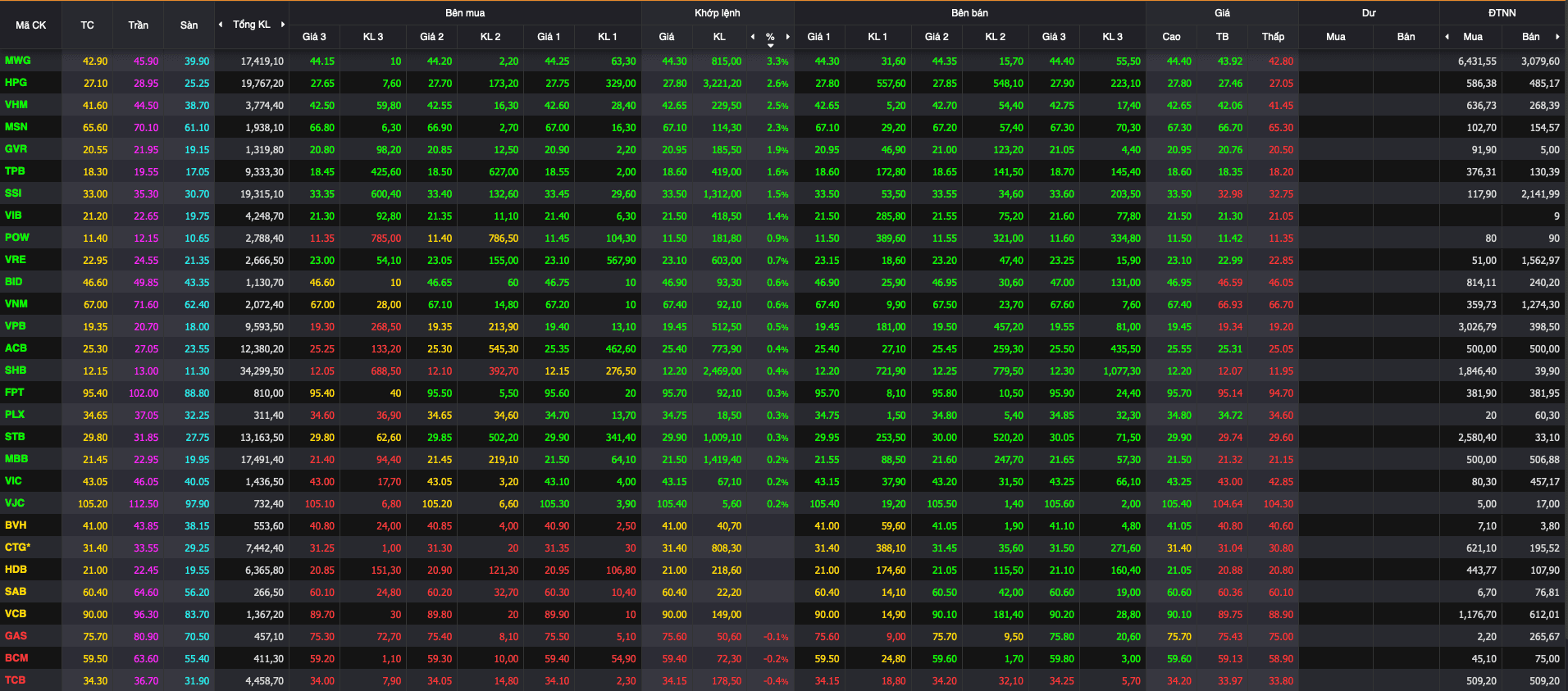Screen dimensions: 1568x691
Task: Open FPT stock symbol
Action: 14,393
